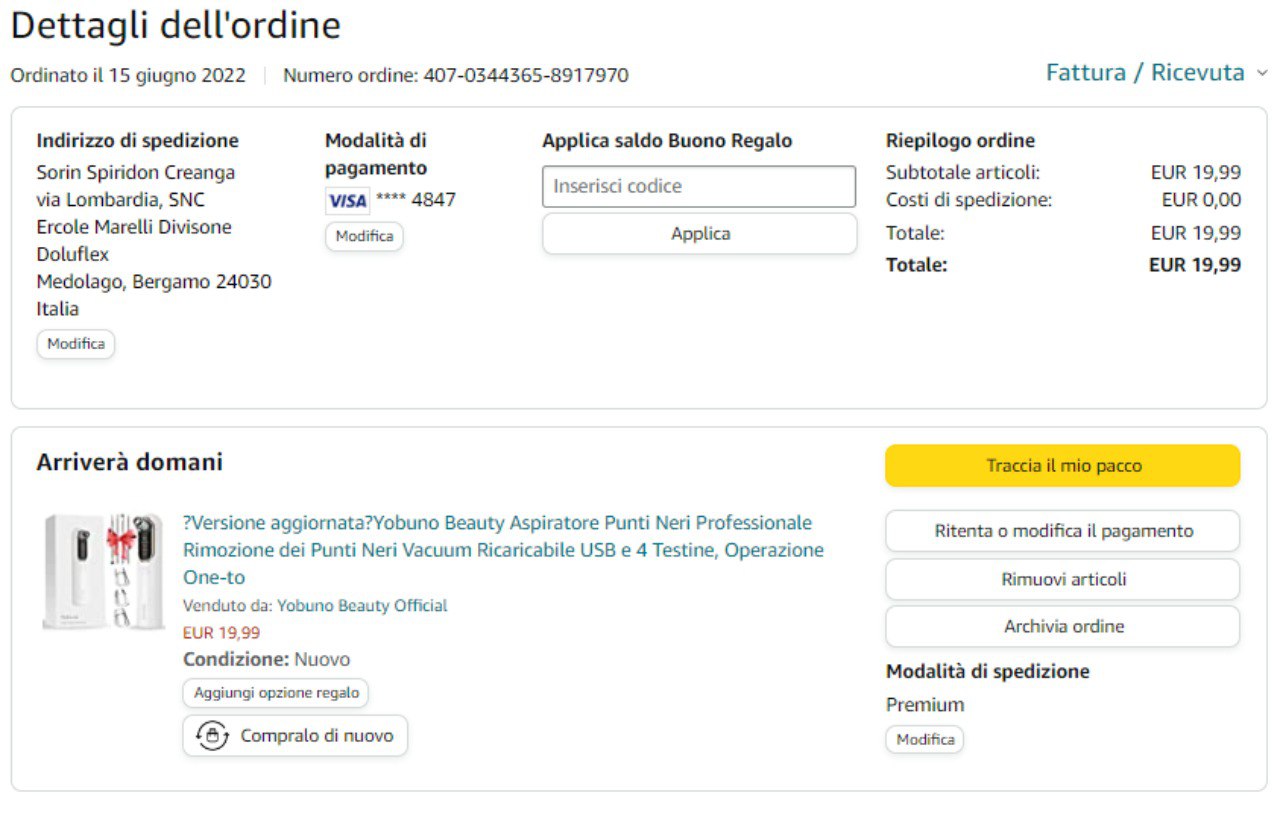Click the Arriverà domani delivery heading
This screenshot has width=1280, height=816.
(x=130, y=462)
